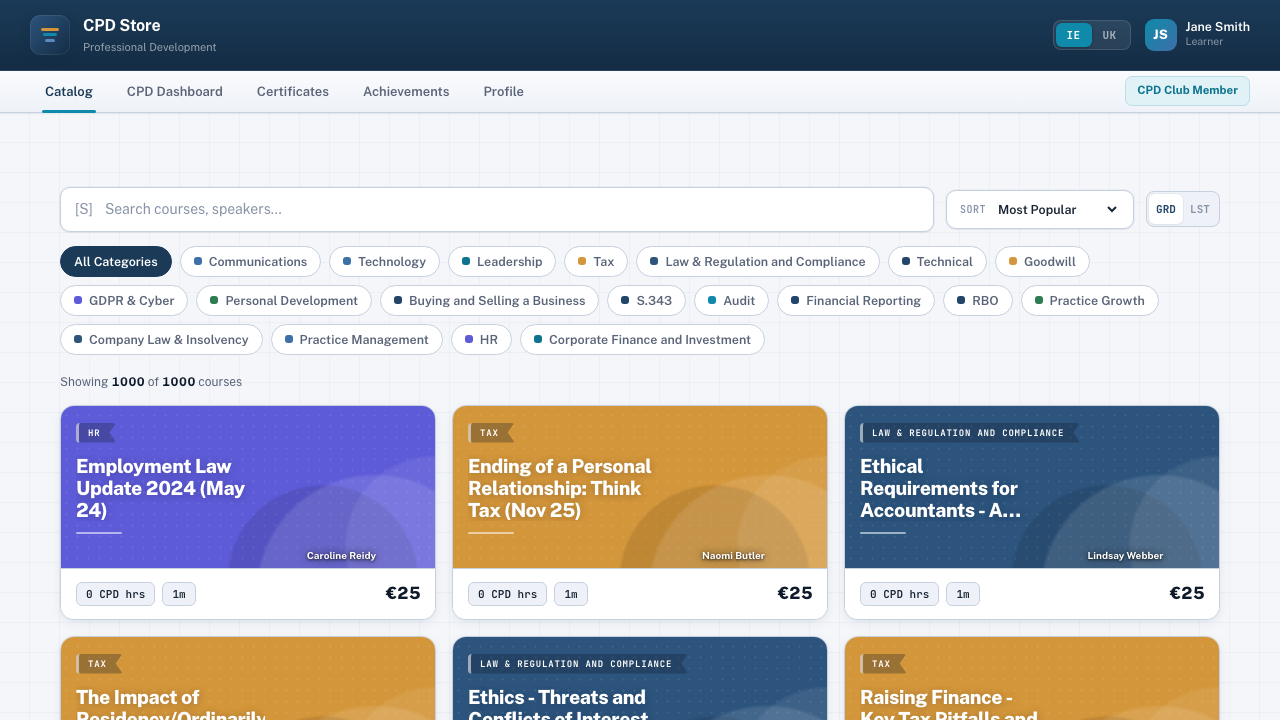The height and width of the screenshot is (720, 1280).
Task: Filter by Corporate Finance and Investment
Action: coord(642,340)
